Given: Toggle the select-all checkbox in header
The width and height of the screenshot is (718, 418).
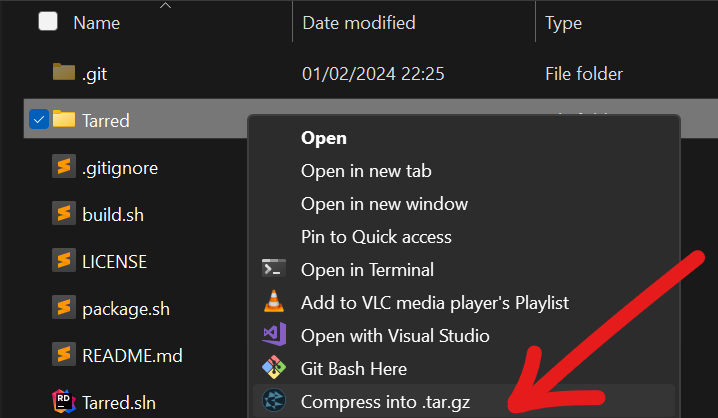Looking at the screenshot, I should (47, 22).
